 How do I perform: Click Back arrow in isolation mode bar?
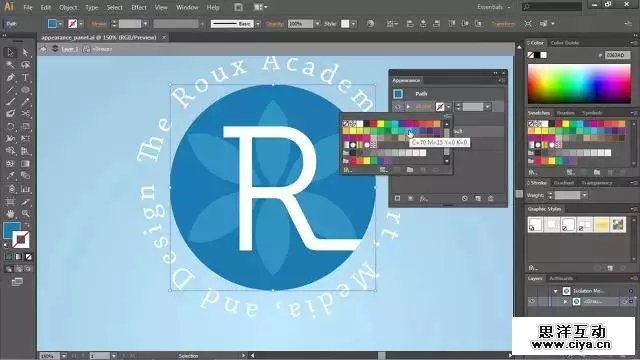(43, 49)
